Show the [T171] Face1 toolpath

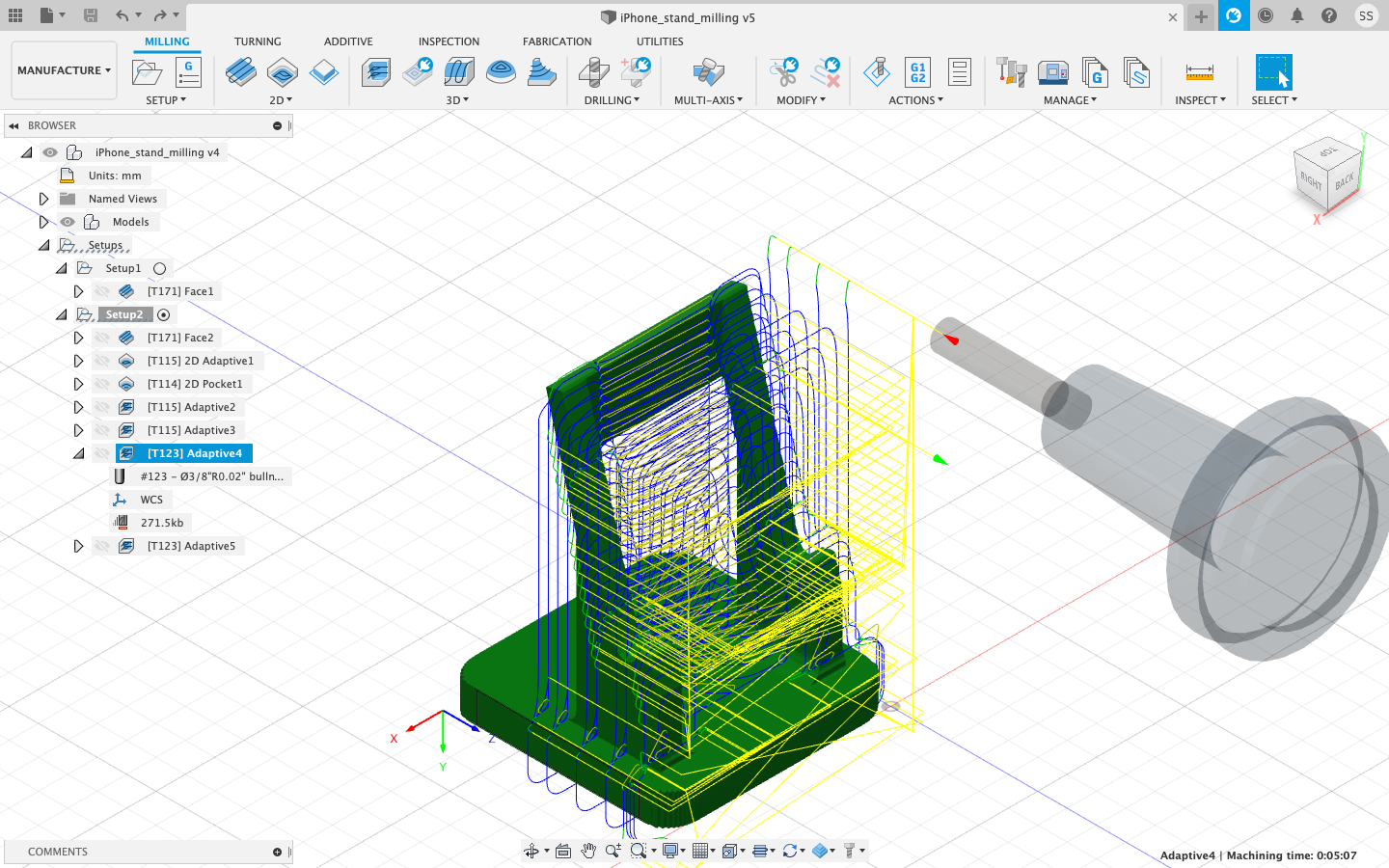[x=102, y=291]
